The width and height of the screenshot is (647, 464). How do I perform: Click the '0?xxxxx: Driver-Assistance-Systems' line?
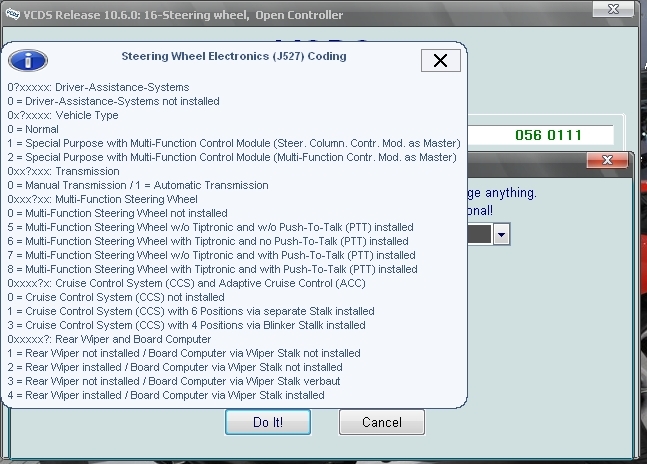(98, 87)
